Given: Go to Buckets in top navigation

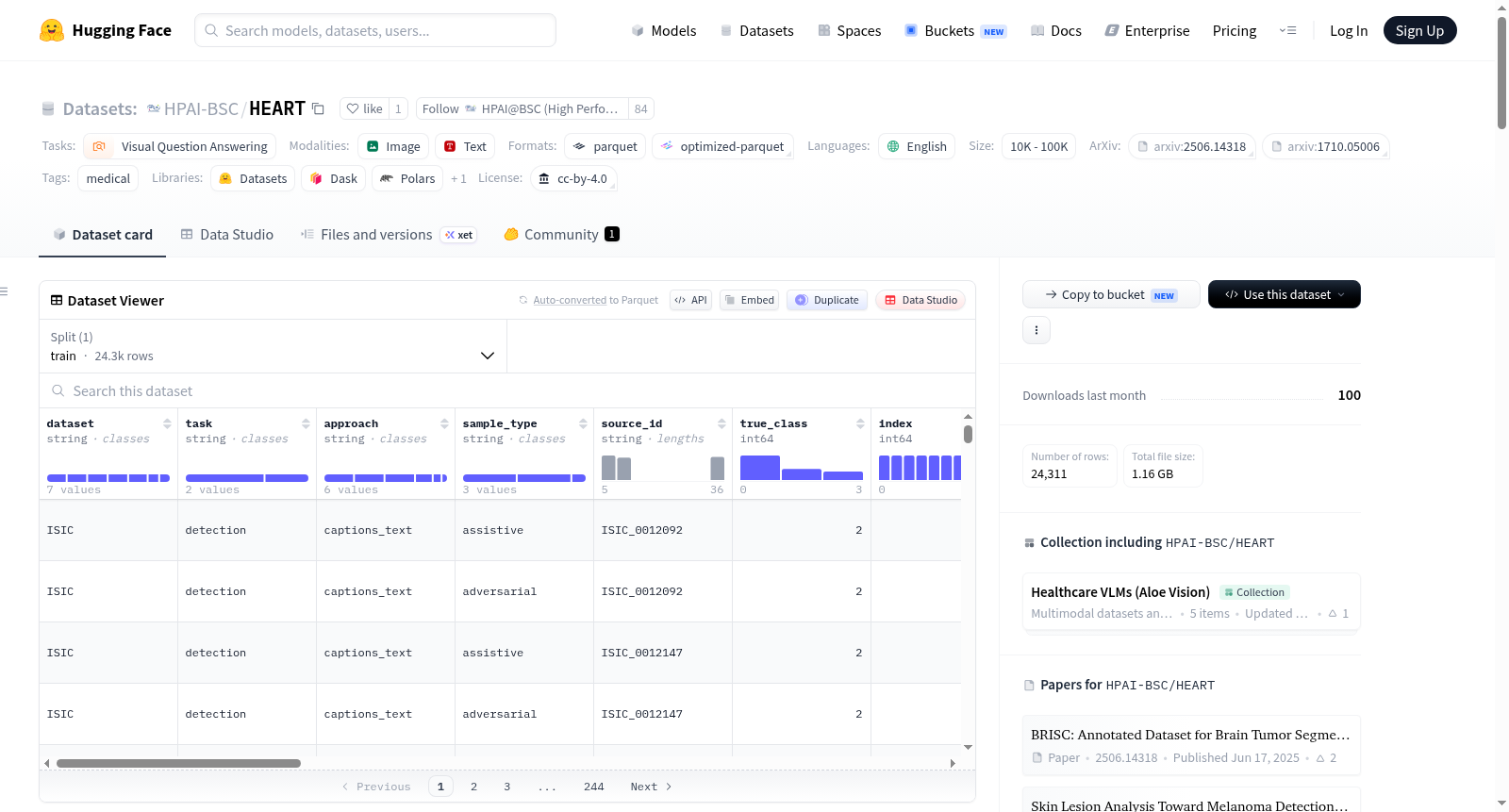Looking at the screenshot, I should [x=955, y=30].
